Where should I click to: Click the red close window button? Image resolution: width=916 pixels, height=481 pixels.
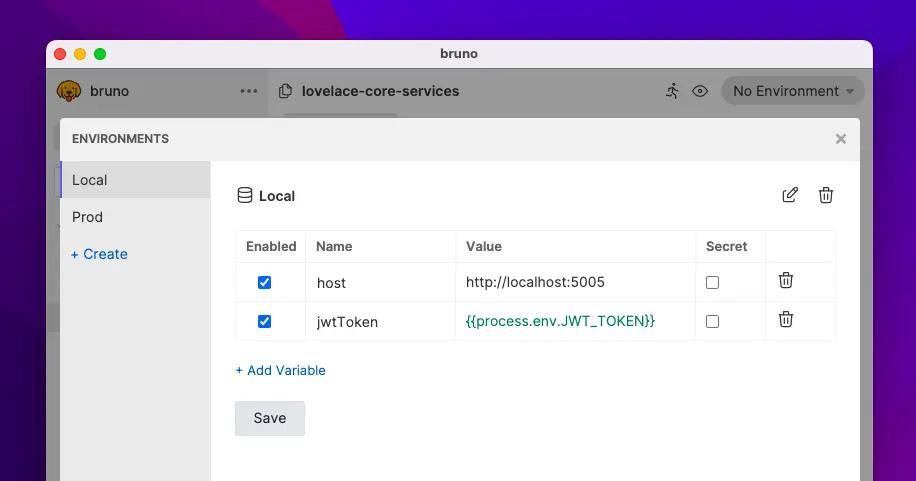(x=60, y=54)
